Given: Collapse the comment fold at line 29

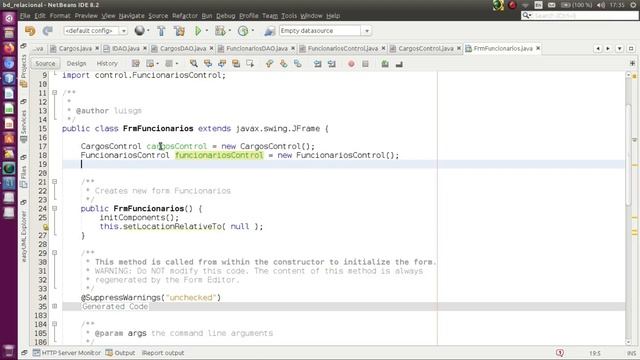Looking at the screenshot, I should click(x=54, y=253).
